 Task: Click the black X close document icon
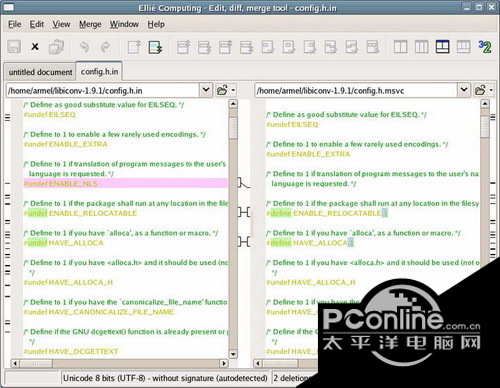pos(35,47)
